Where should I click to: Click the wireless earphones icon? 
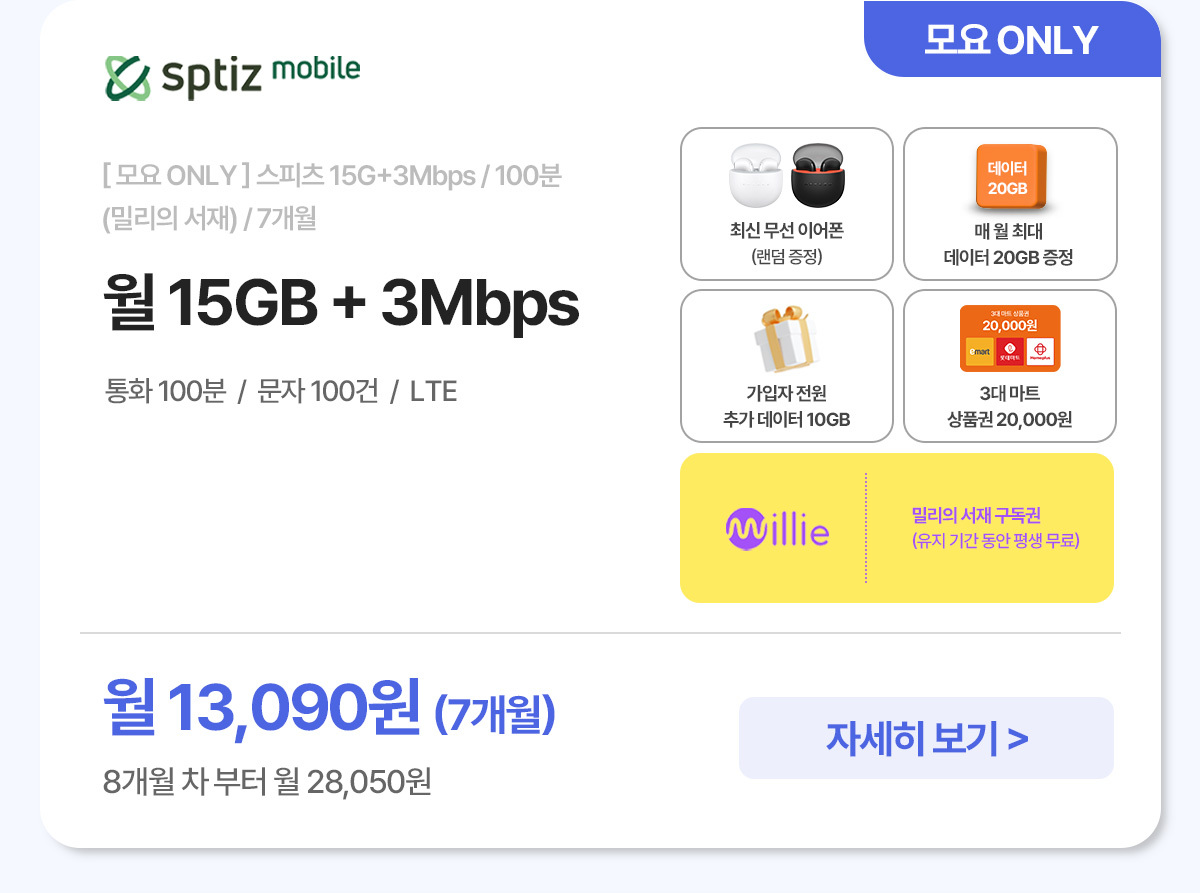point(787,175)
